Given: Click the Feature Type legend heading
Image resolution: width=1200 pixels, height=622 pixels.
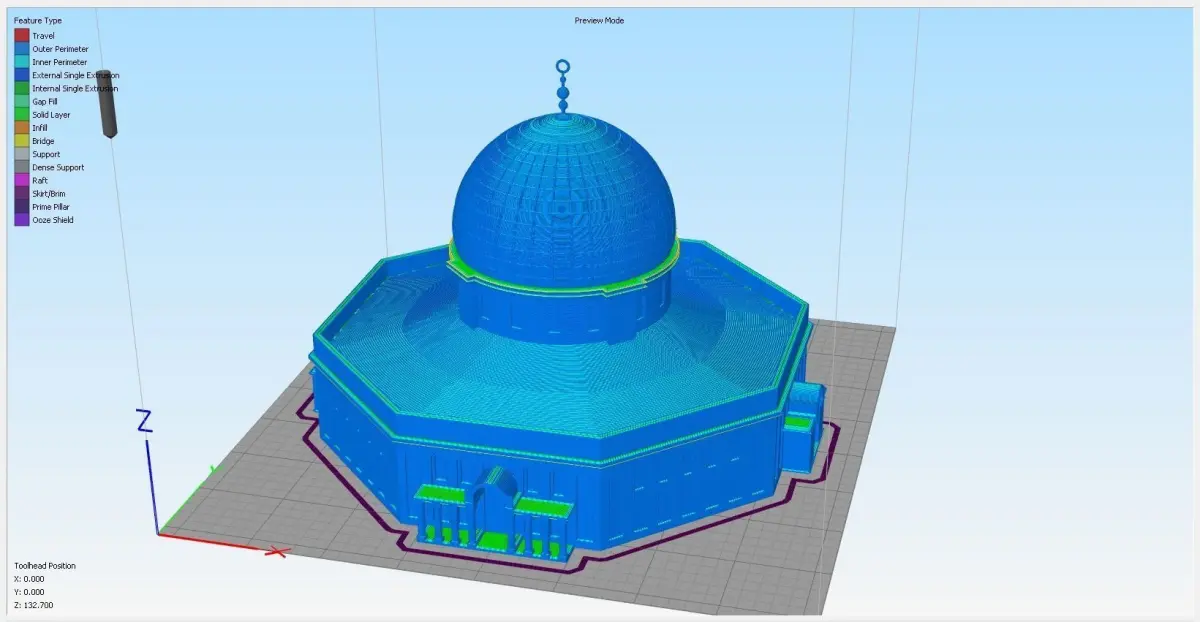Looking at the screenshot, I should (38, 20).
